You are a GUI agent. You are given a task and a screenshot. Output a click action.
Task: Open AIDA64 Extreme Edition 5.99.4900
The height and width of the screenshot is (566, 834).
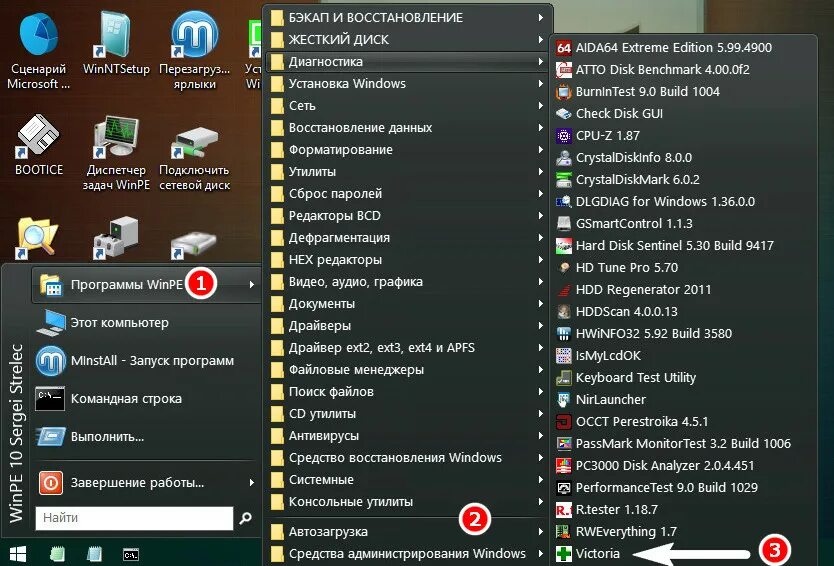(x=684, y=47)
